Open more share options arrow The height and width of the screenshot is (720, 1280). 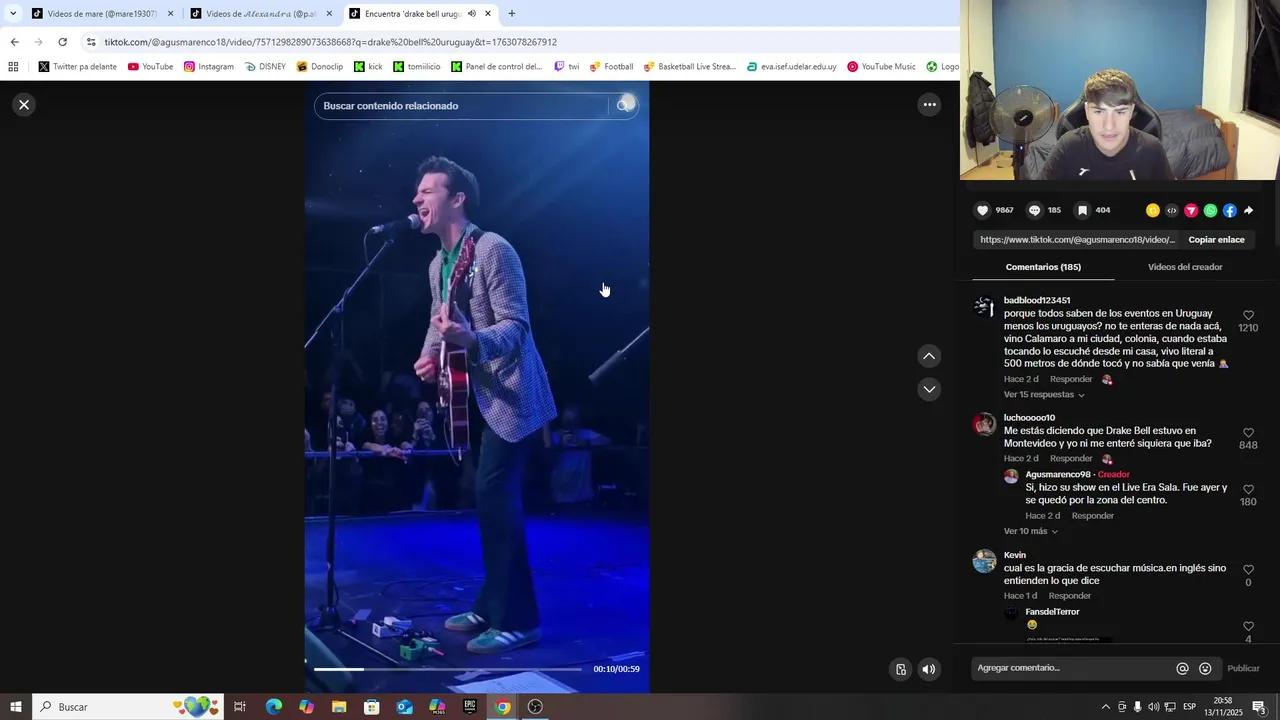1248,210
